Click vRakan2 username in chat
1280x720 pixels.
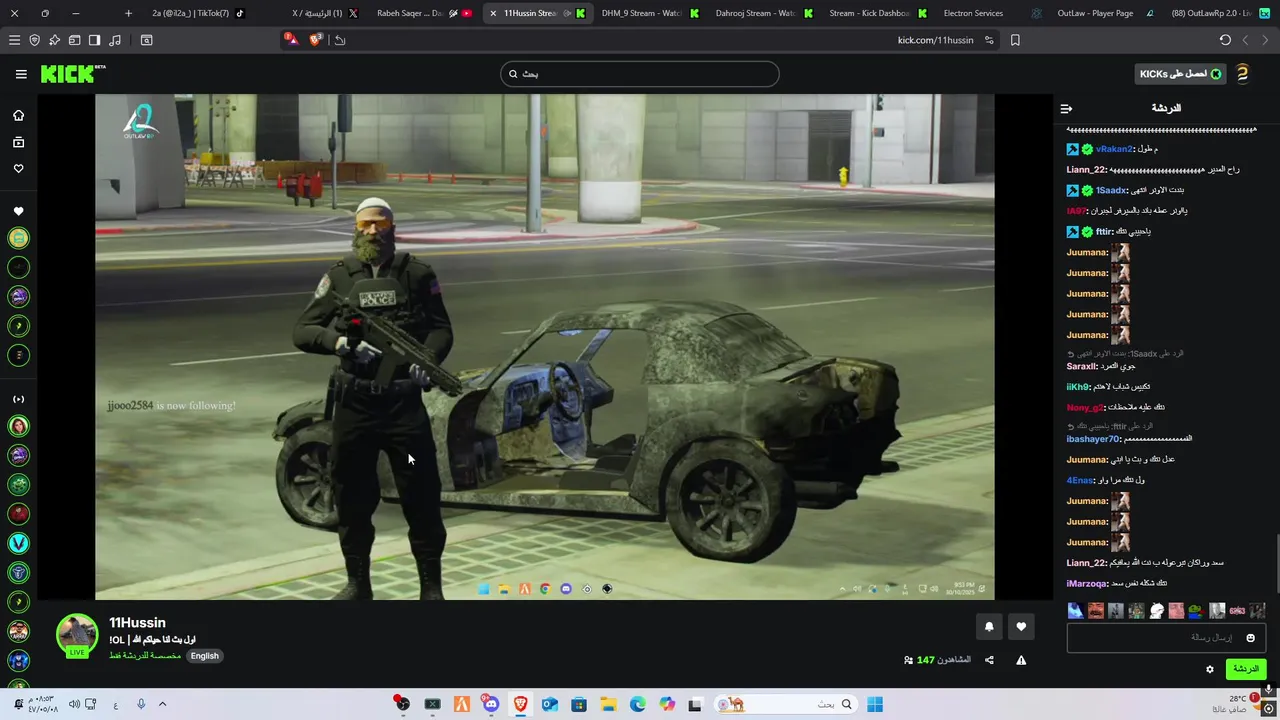1114,149
